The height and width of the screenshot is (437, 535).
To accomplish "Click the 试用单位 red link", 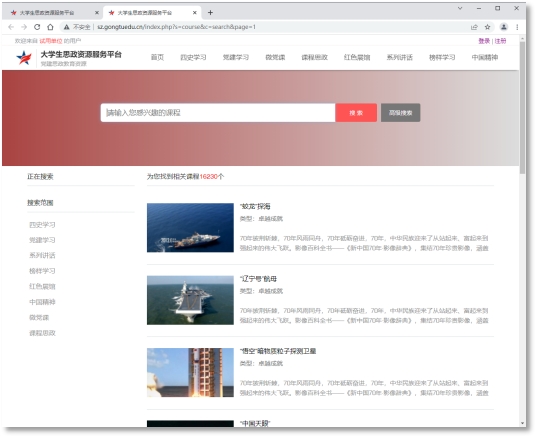I will point(51,41).
